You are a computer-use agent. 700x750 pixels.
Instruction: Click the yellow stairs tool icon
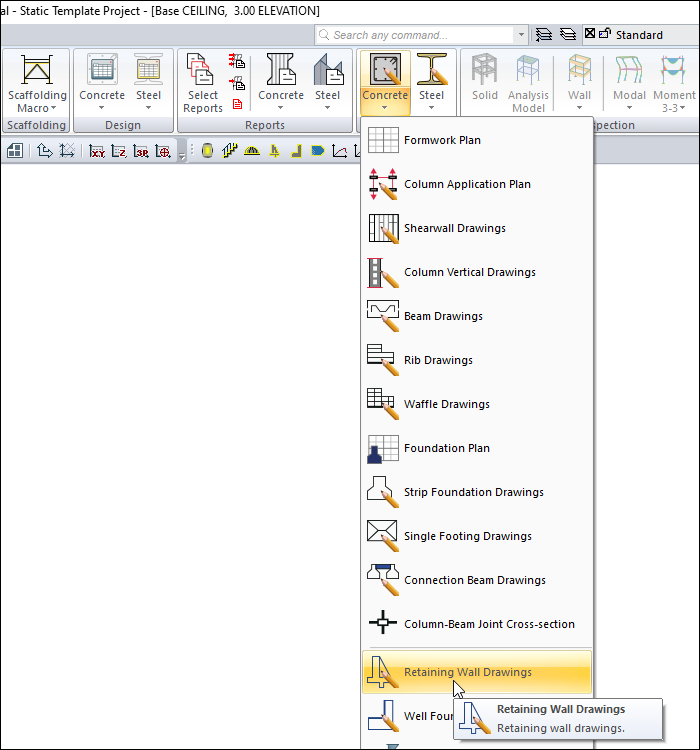click(x=230, y=151)
